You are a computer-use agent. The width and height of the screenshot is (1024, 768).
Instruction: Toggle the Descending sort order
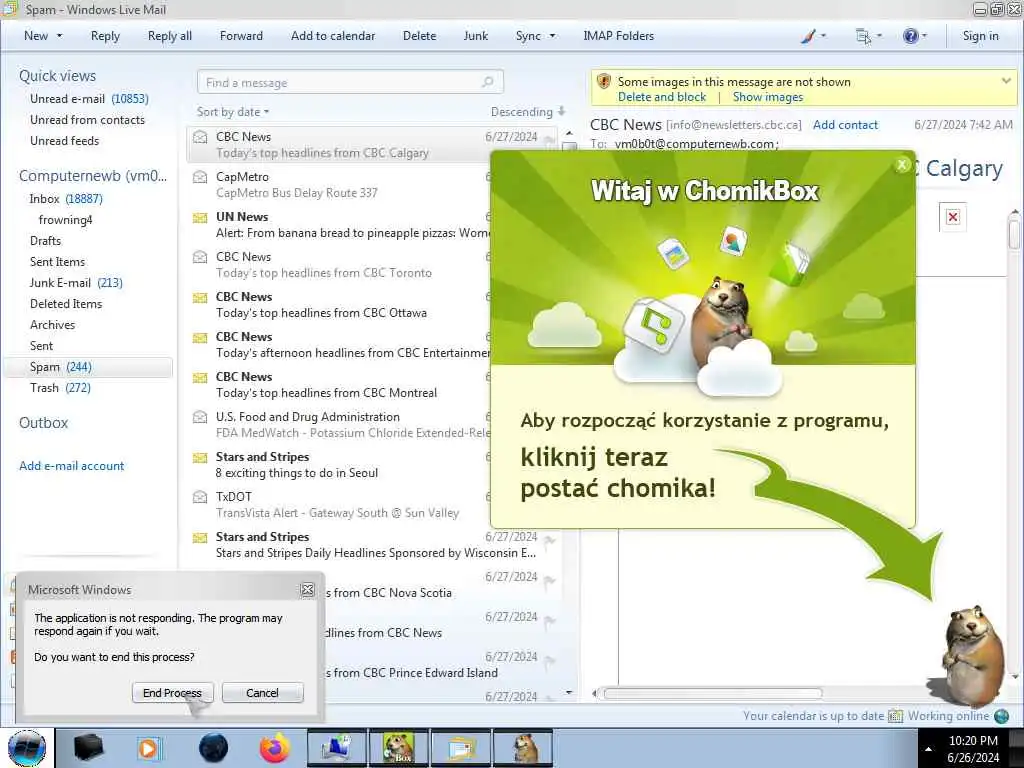(x=528, y=112)
